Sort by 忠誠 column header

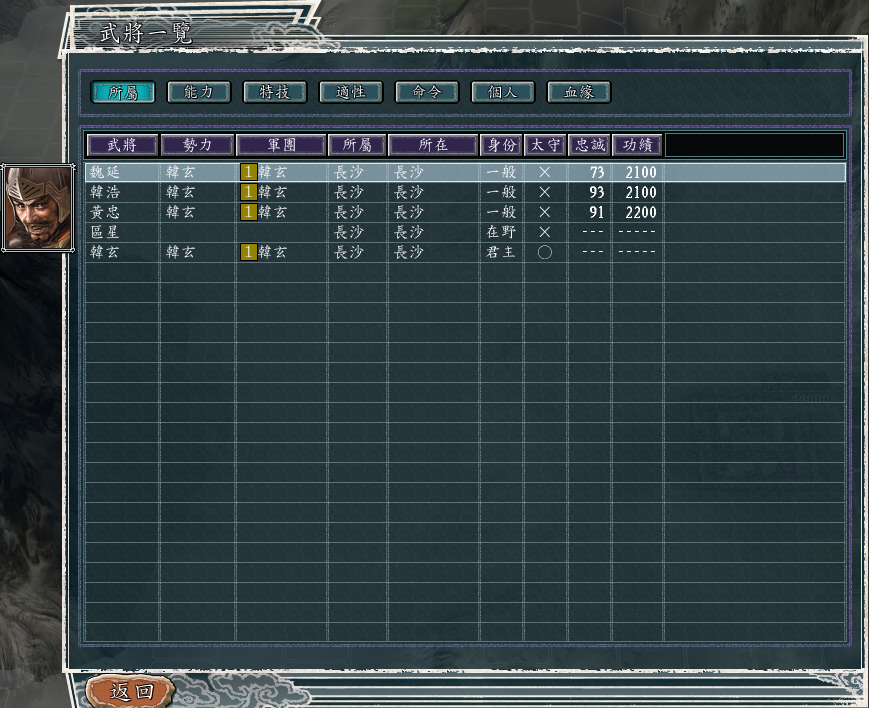(589, 145)
